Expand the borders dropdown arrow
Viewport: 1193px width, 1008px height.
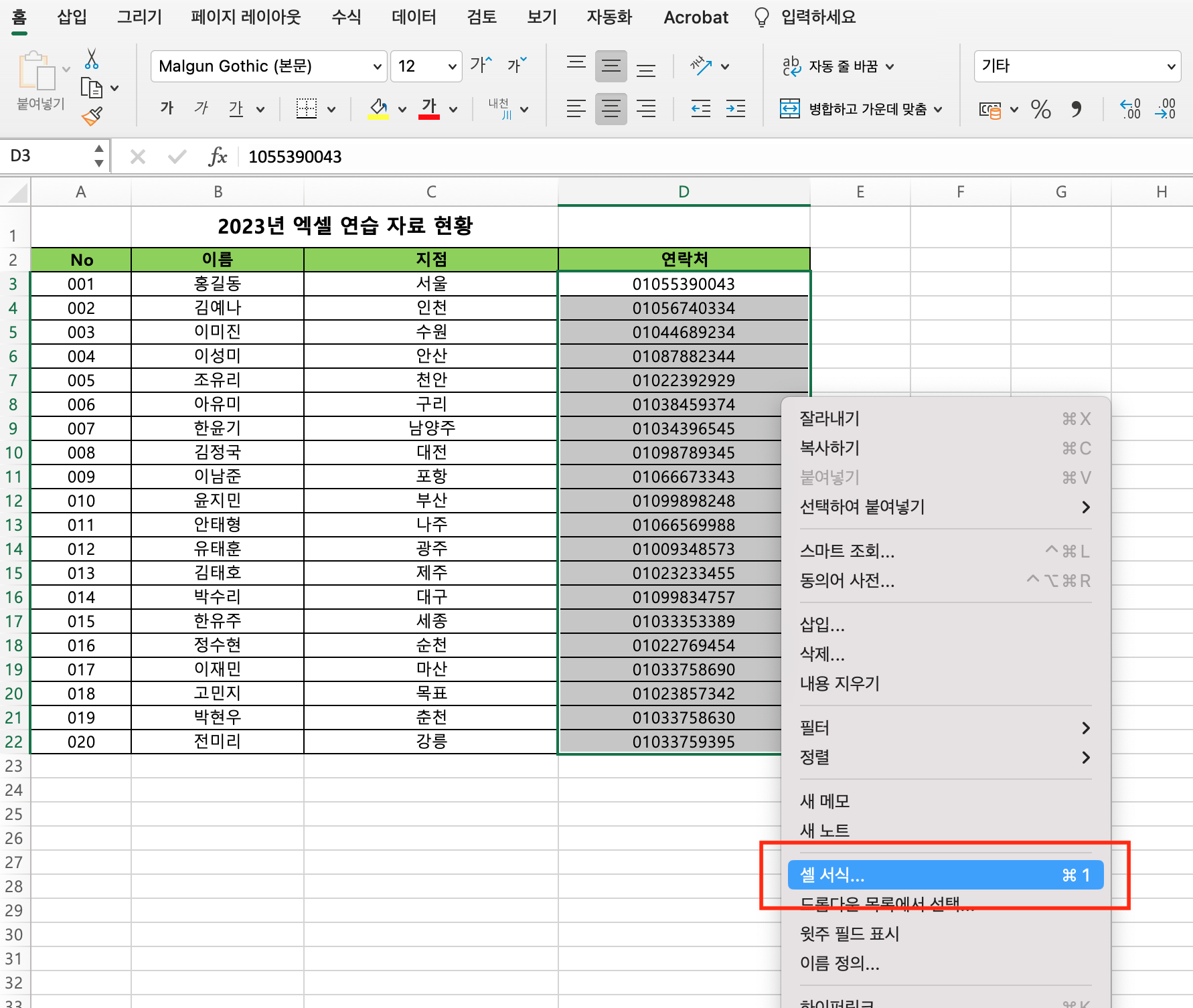point(331,109)
